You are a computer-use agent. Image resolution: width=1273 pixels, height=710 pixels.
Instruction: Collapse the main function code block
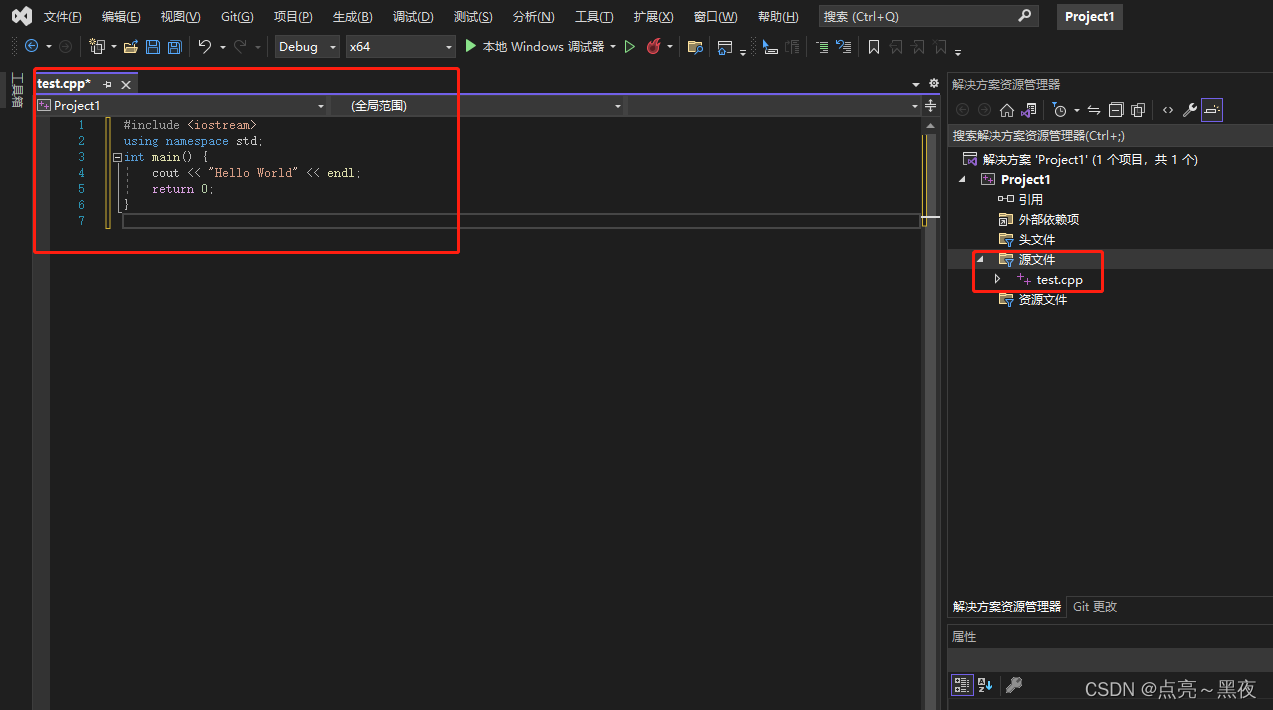117,157
